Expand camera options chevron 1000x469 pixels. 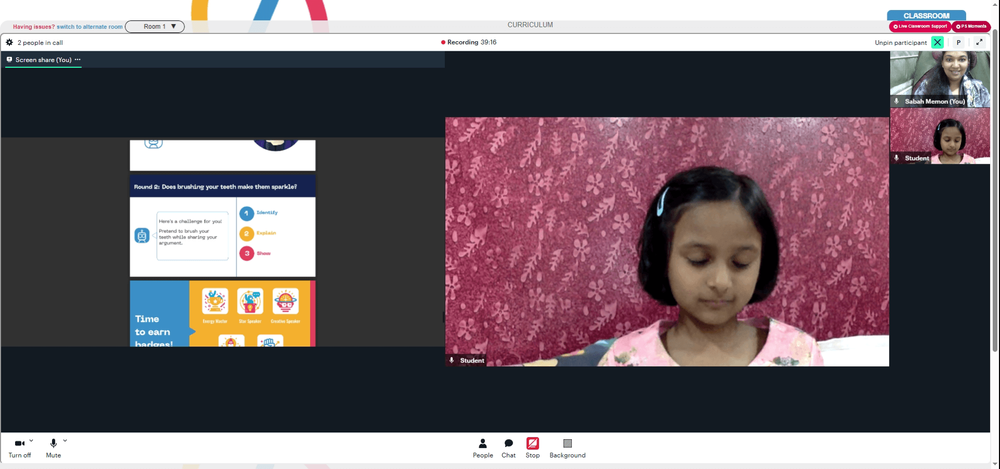tap(31, 440)
